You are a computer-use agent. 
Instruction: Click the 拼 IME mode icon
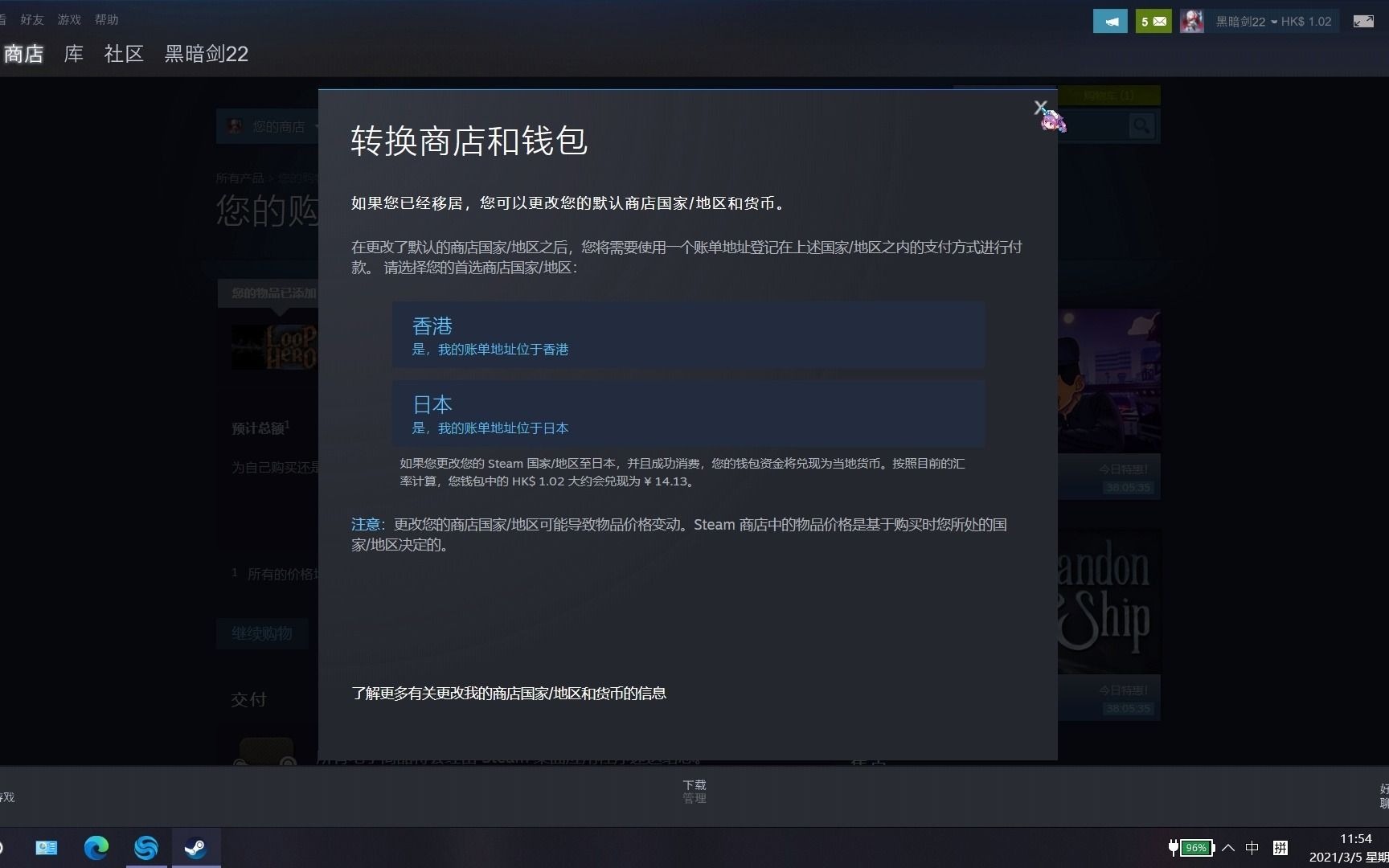(1280, 848)
